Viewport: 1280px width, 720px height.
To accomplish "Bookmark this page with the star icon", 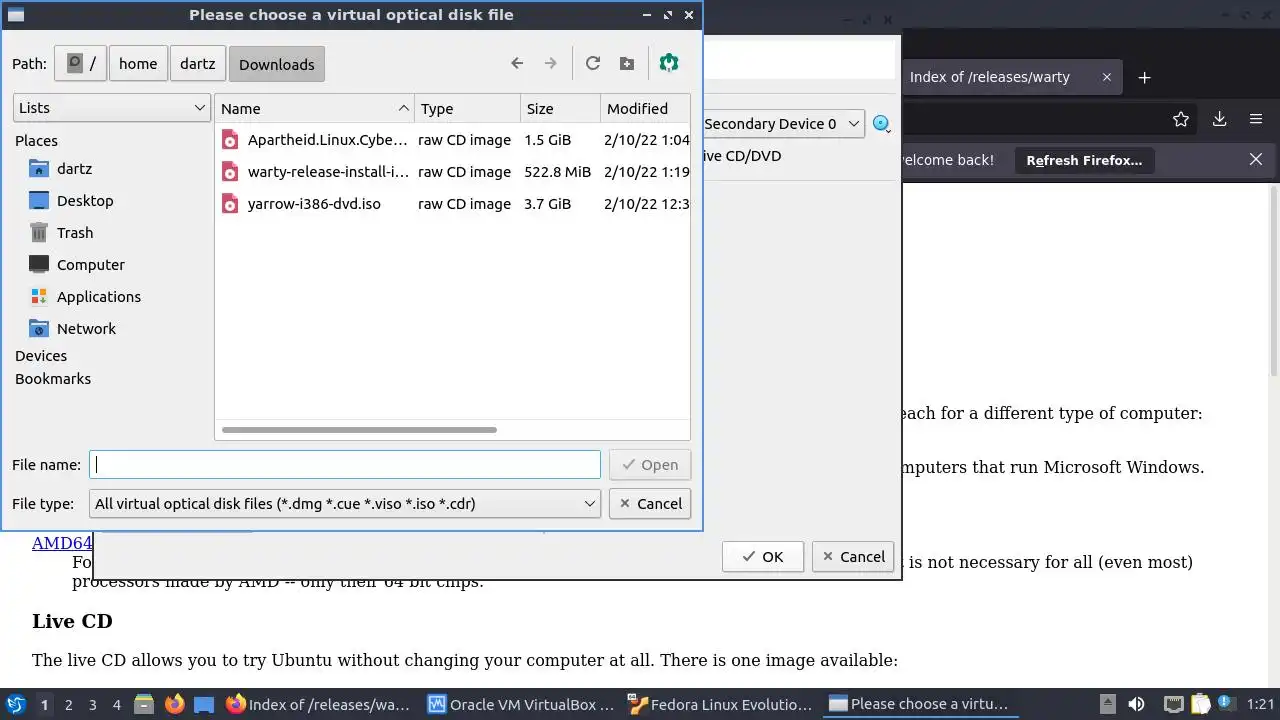I will tap(1181, 119).
